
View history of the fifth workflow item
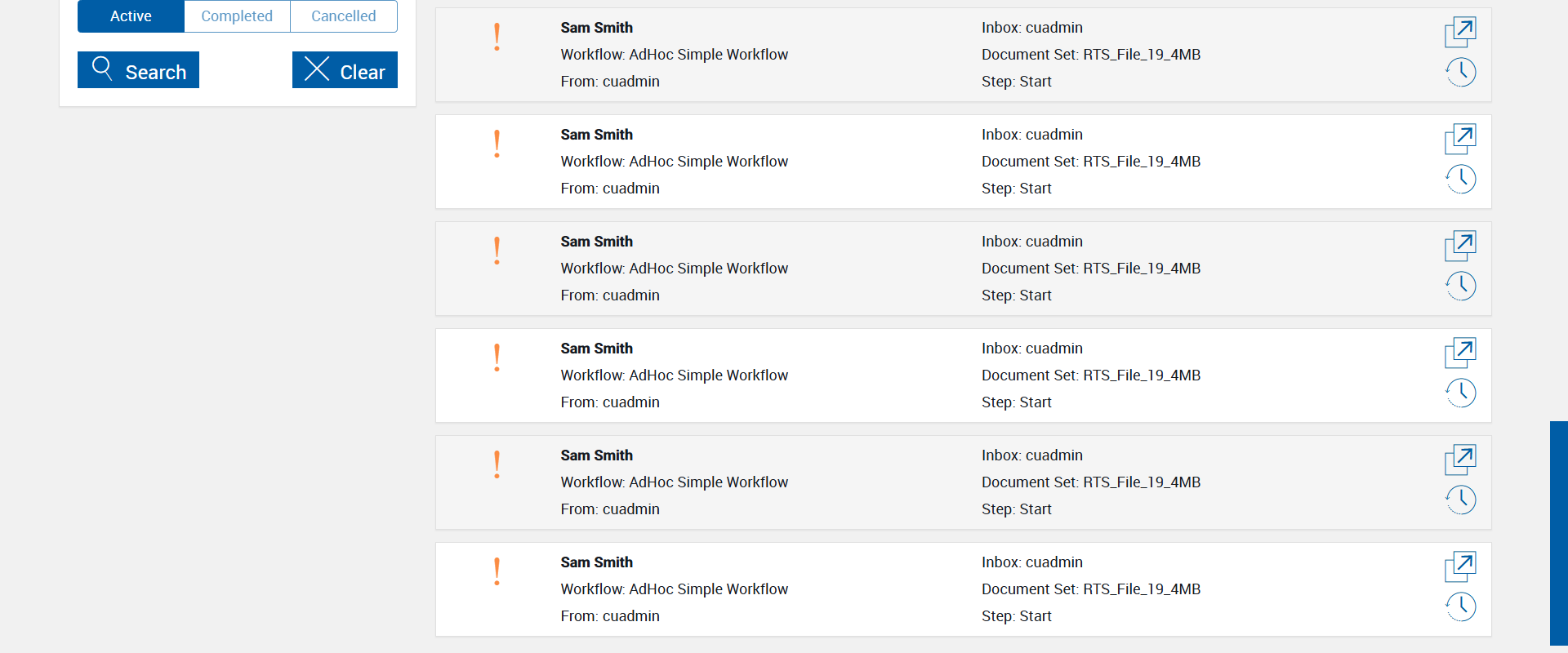(x=1461, y=500)
